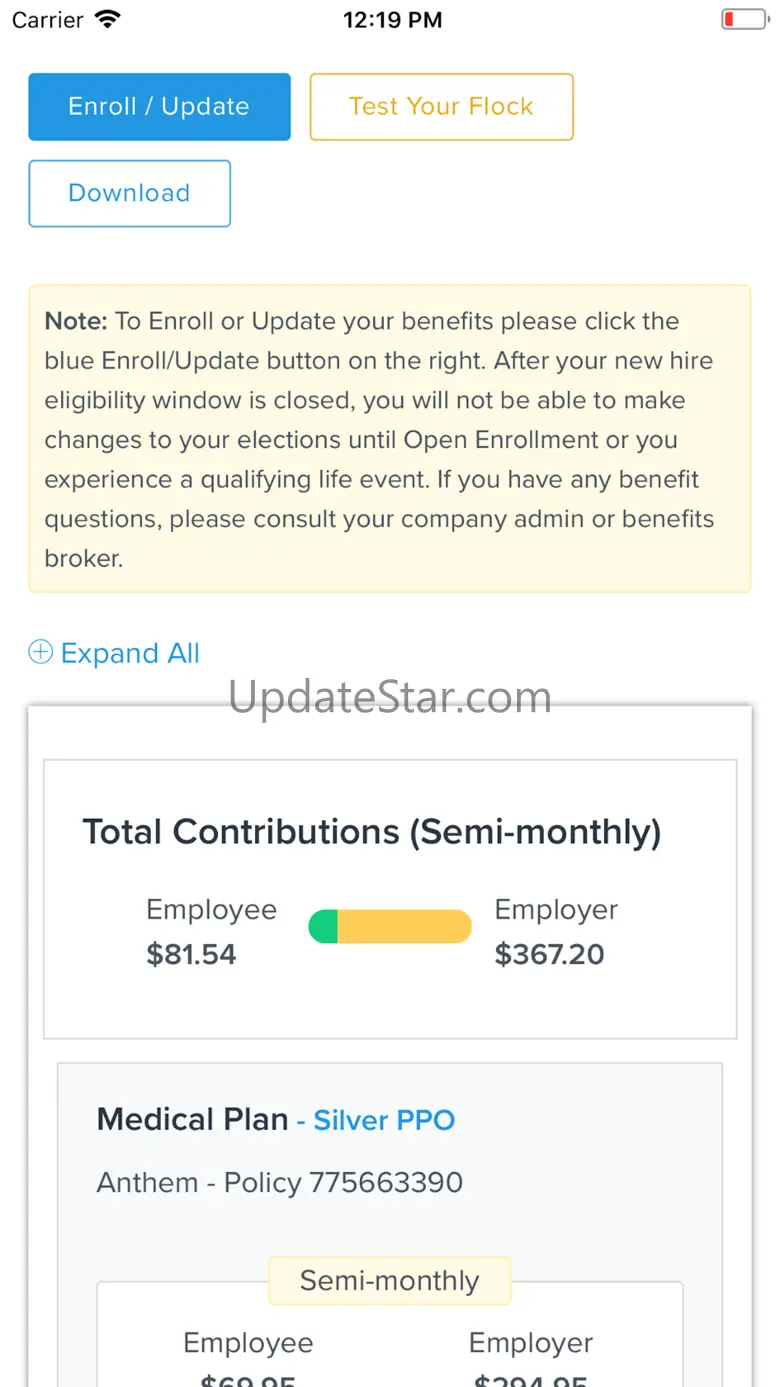The image size is (780, 1387).
Task: Tap the 12:19 PM clock in status bar
Action: [x=392, y=20]
